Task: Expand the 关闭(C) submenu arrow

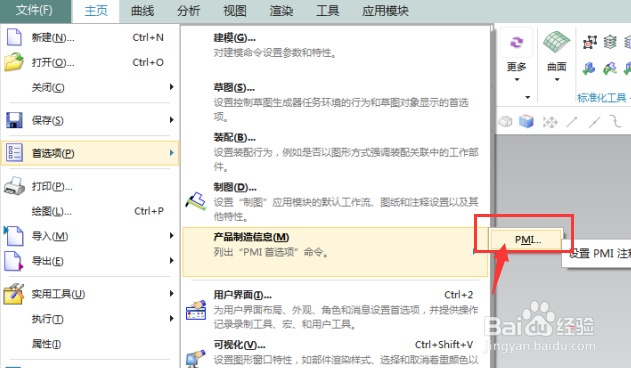Action: pyautogui.click(x=172, y=87)
